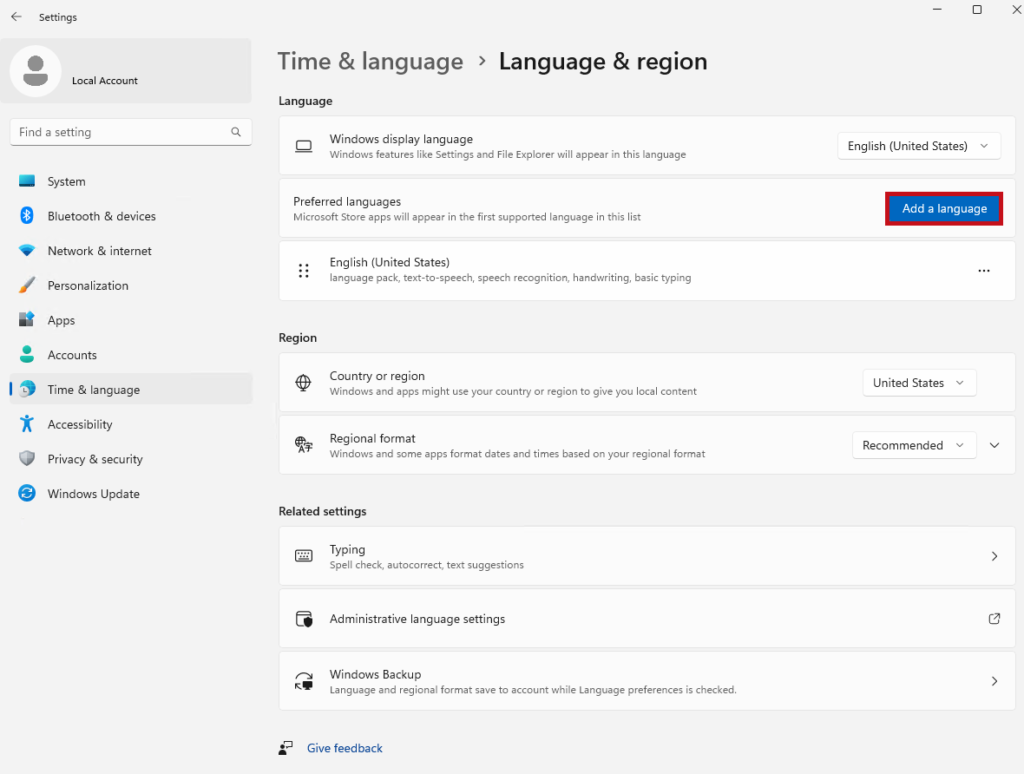Image resolution: width=1024 pixels, height=774 pixels.
Task: Click the English language drag handle
Action: [304, 270]
